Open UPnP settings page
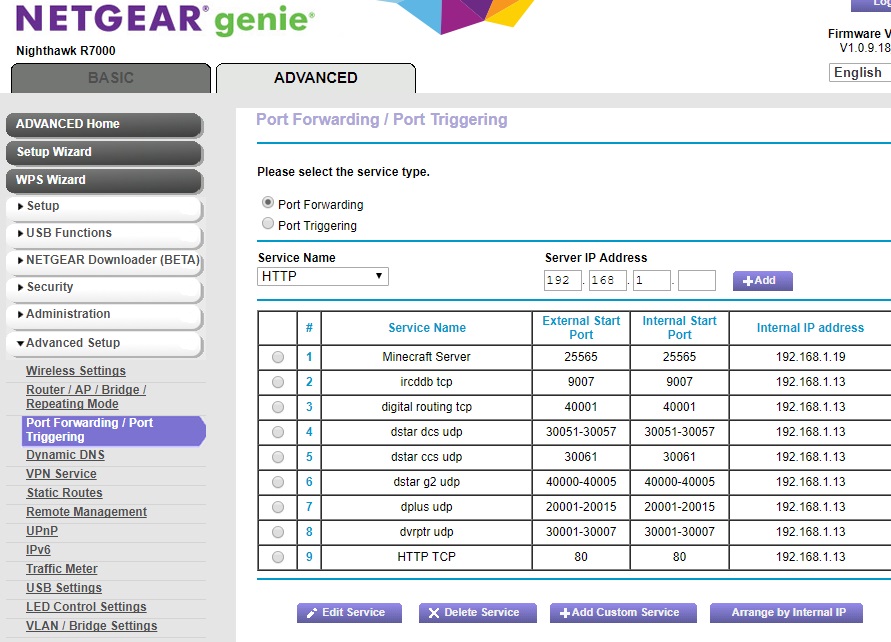Screen dimensions: 891x642 click(x=41, y=530)
